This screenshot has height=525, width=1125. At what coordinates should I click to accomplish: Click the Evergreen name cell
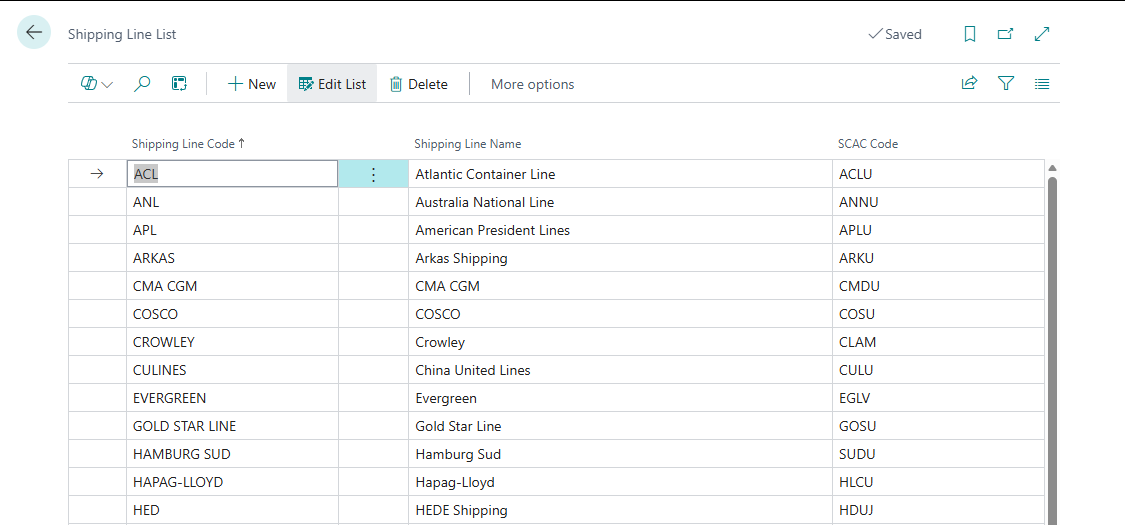(621, 398)
